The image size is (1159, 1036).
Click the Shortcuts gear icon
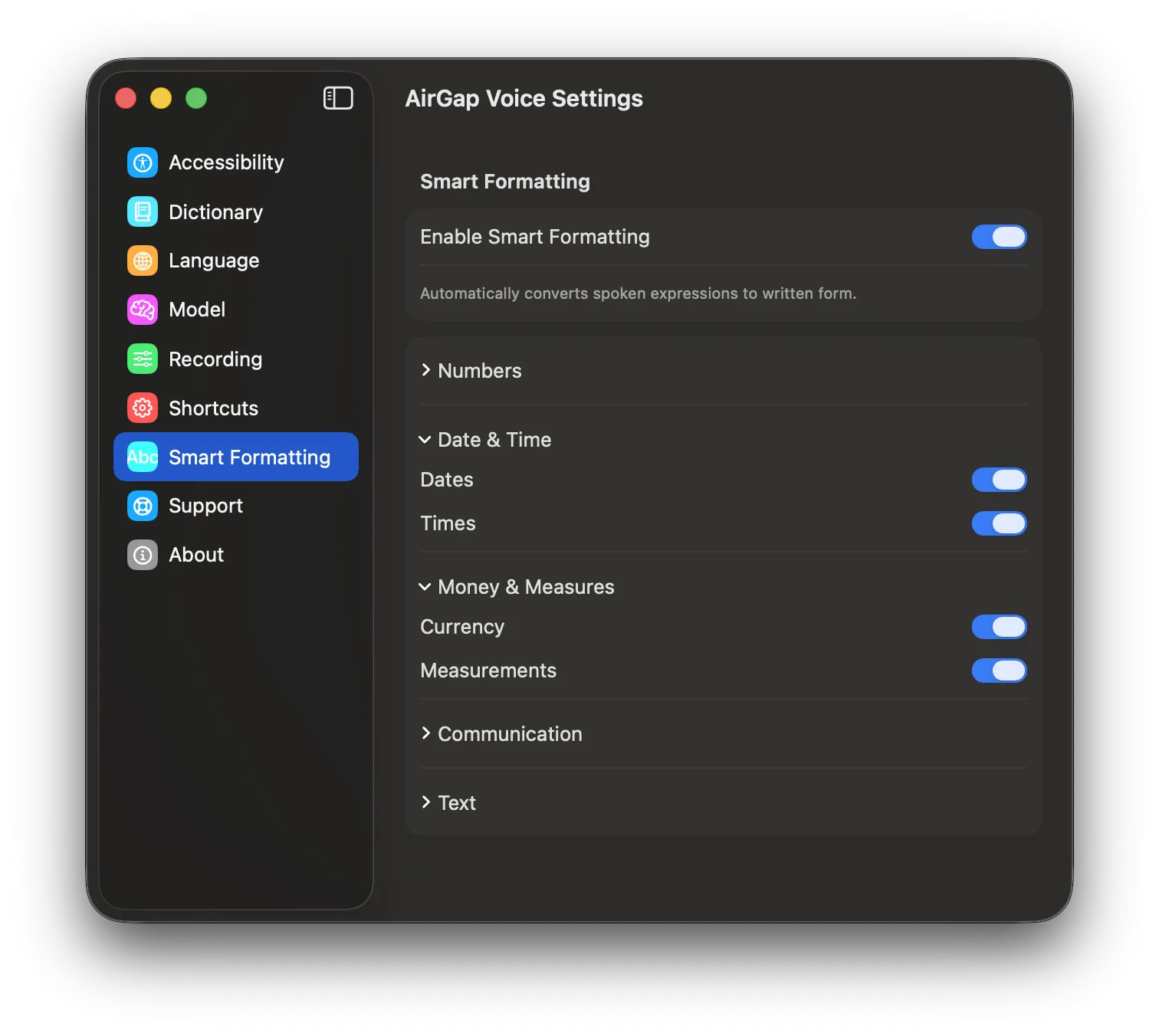coord(143,408)
